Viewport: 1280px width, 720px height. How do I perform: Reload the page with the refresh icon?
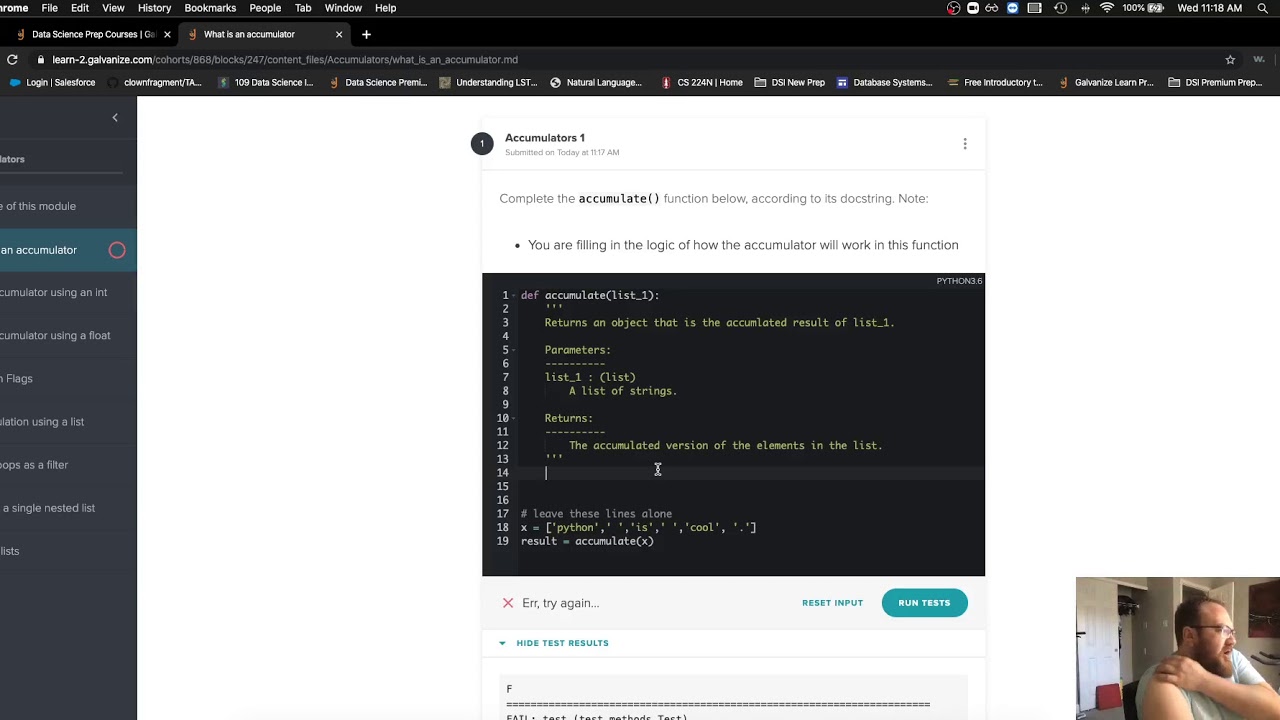[12, 59]
